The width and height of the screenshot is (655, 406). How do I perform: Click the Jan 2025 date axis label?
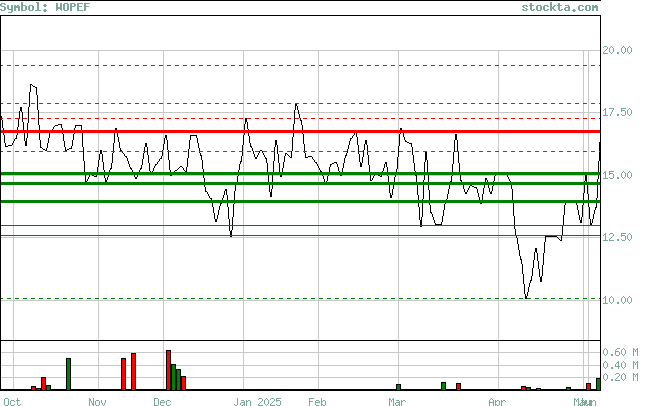[257, 402]
